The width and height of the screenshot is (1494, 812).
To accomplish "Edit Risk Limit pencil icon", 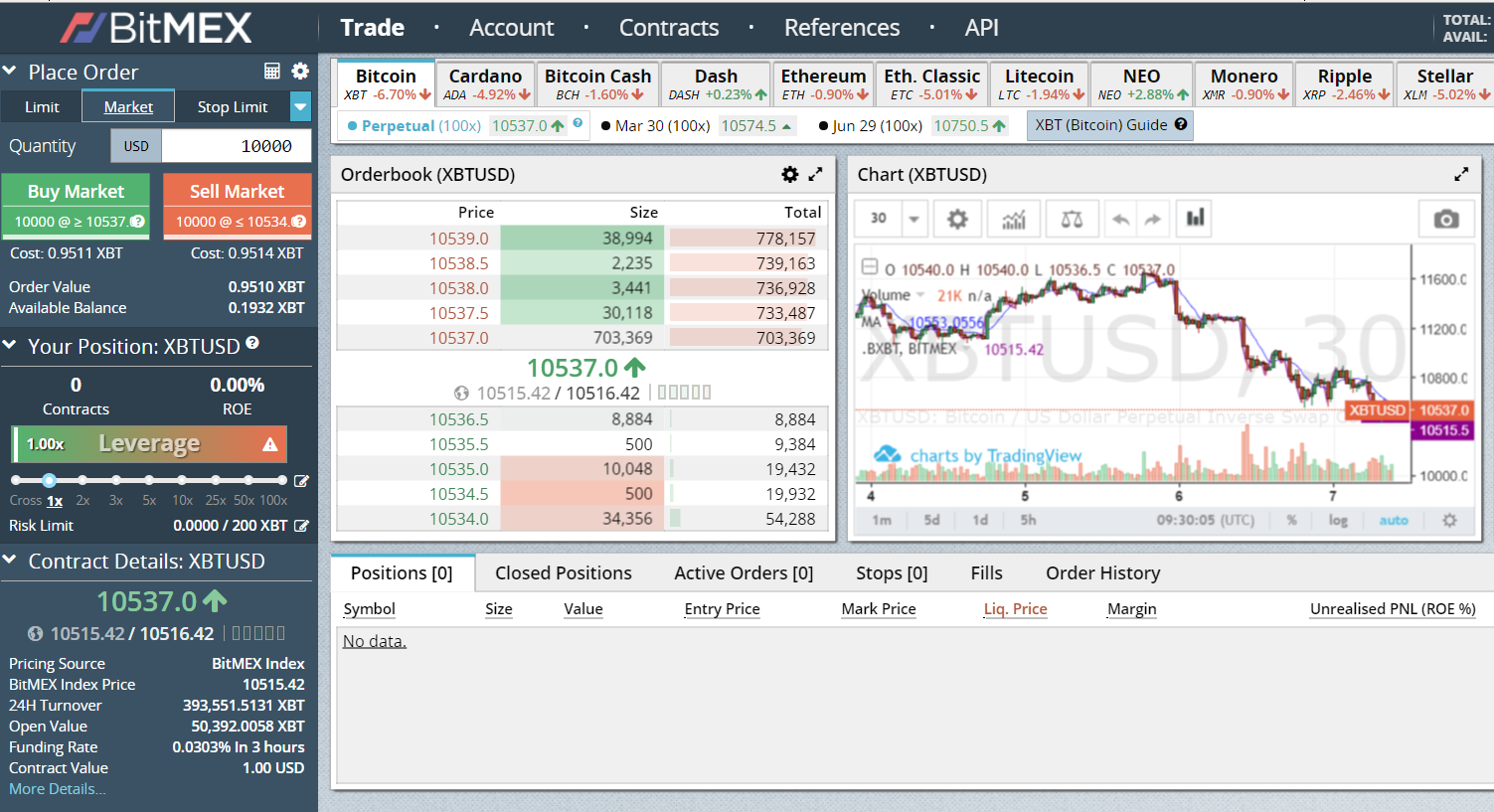I will click(301, 526).
